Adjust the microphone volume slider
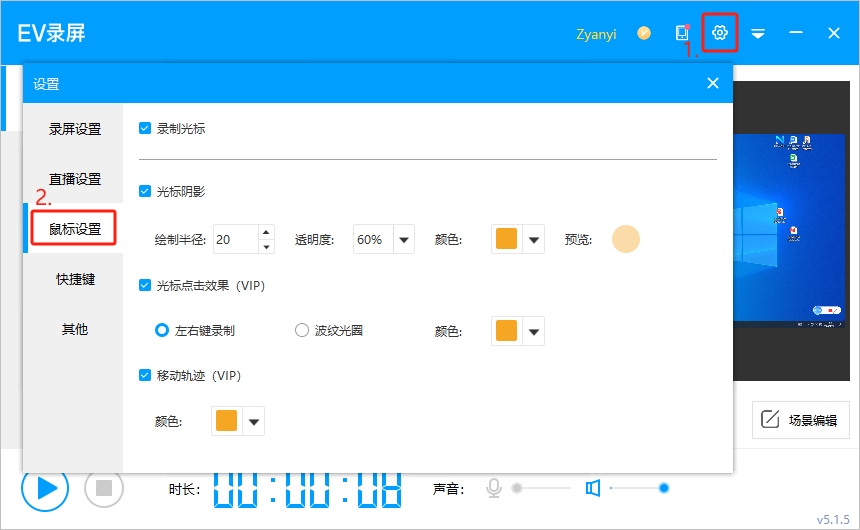 point(541,488)
